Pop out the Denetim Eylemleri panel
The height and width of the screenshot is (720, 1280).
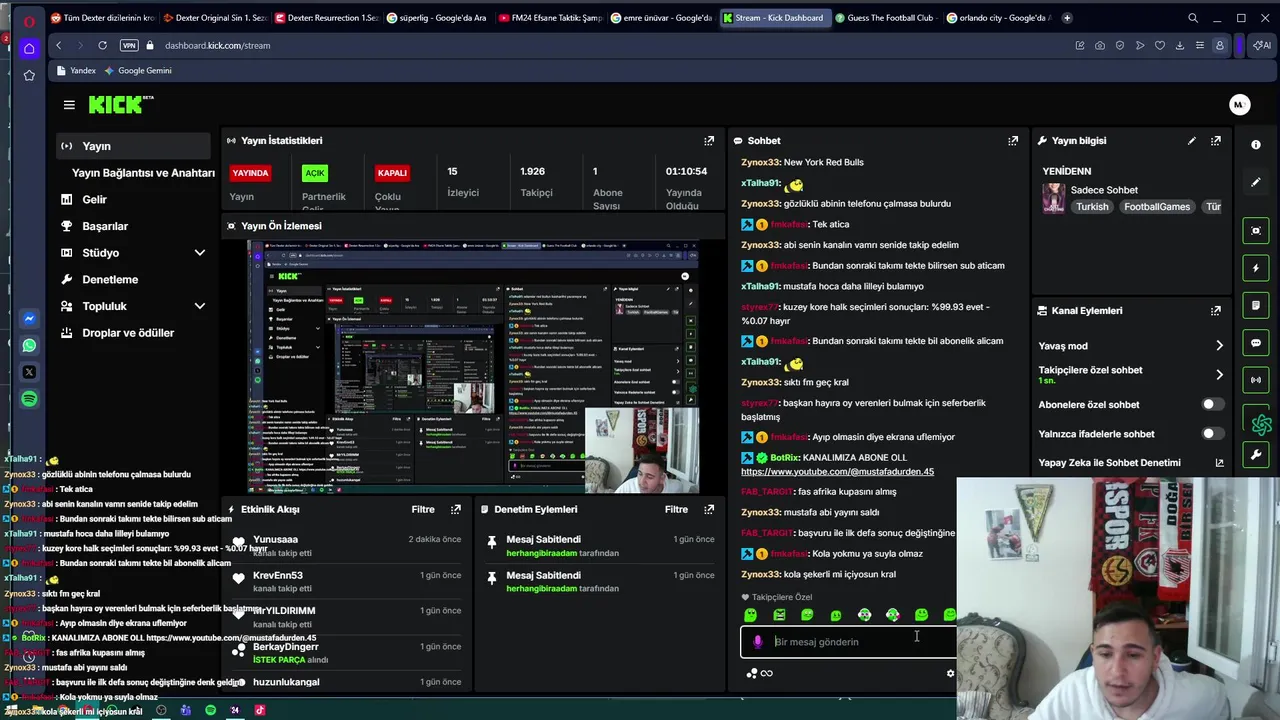point(709,509)
